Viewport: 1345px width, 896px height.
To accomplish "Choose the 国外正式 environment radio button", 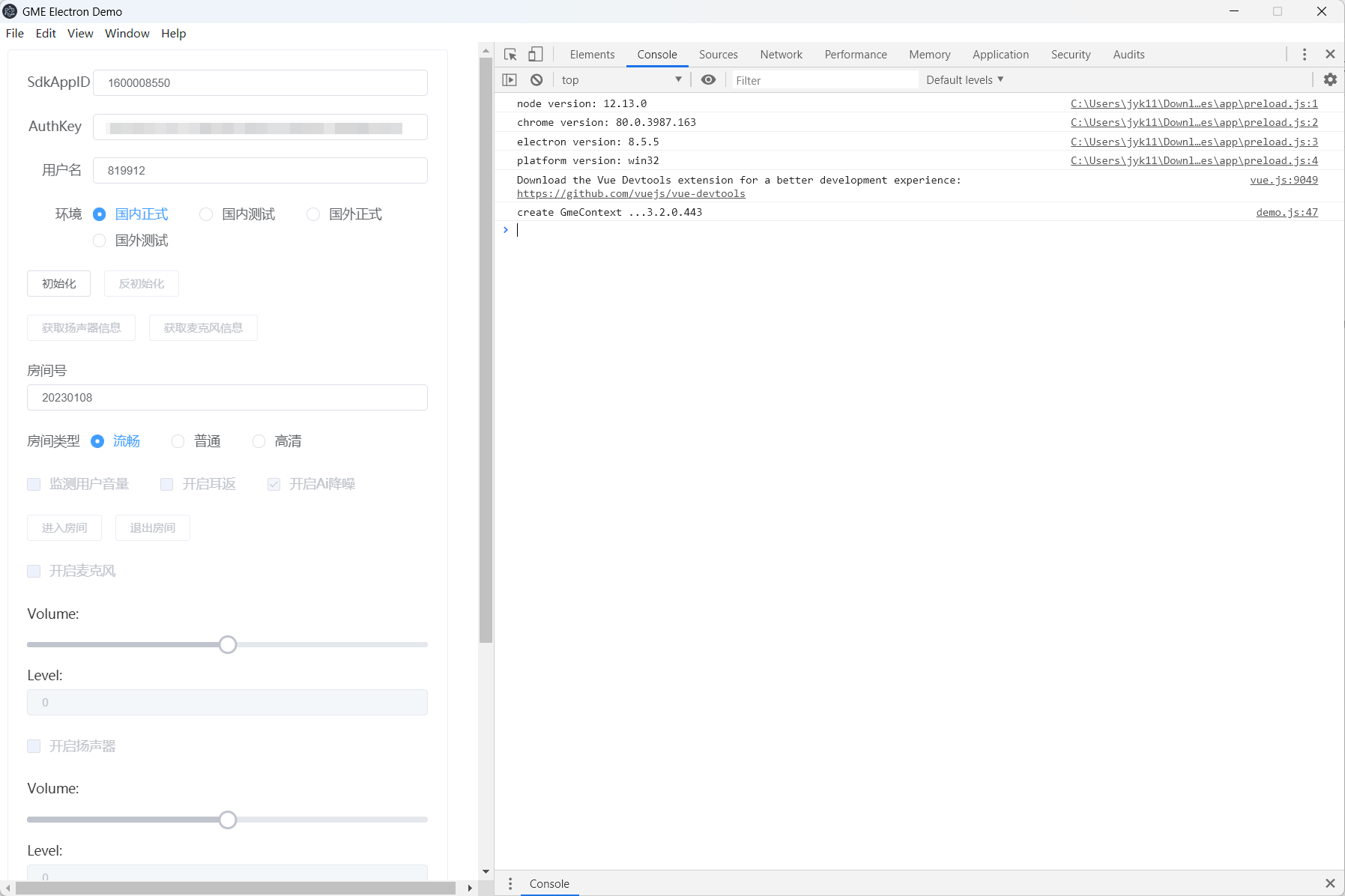I will pos(313,215).
